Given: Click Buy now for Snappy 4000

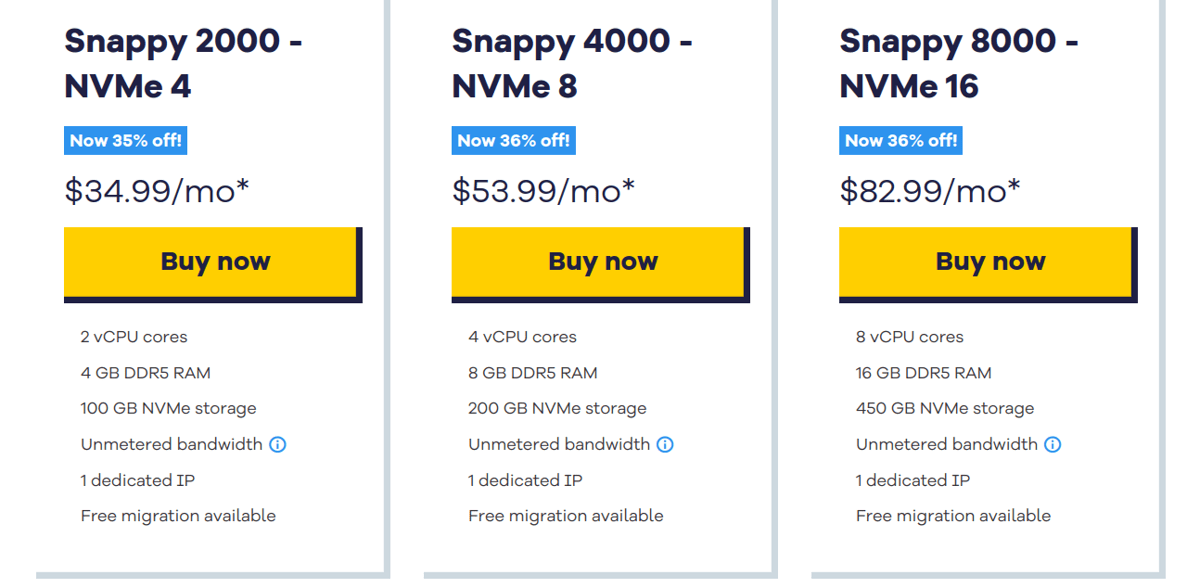Looking at the screenshot, I should pos(601,261).
